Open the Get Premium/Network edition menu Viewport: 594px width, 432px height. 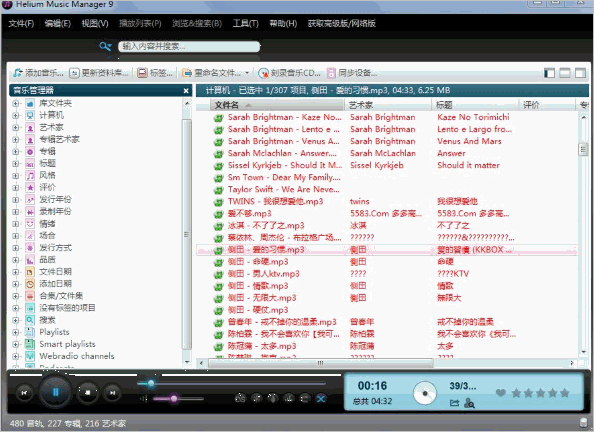(x=342, y=23)
